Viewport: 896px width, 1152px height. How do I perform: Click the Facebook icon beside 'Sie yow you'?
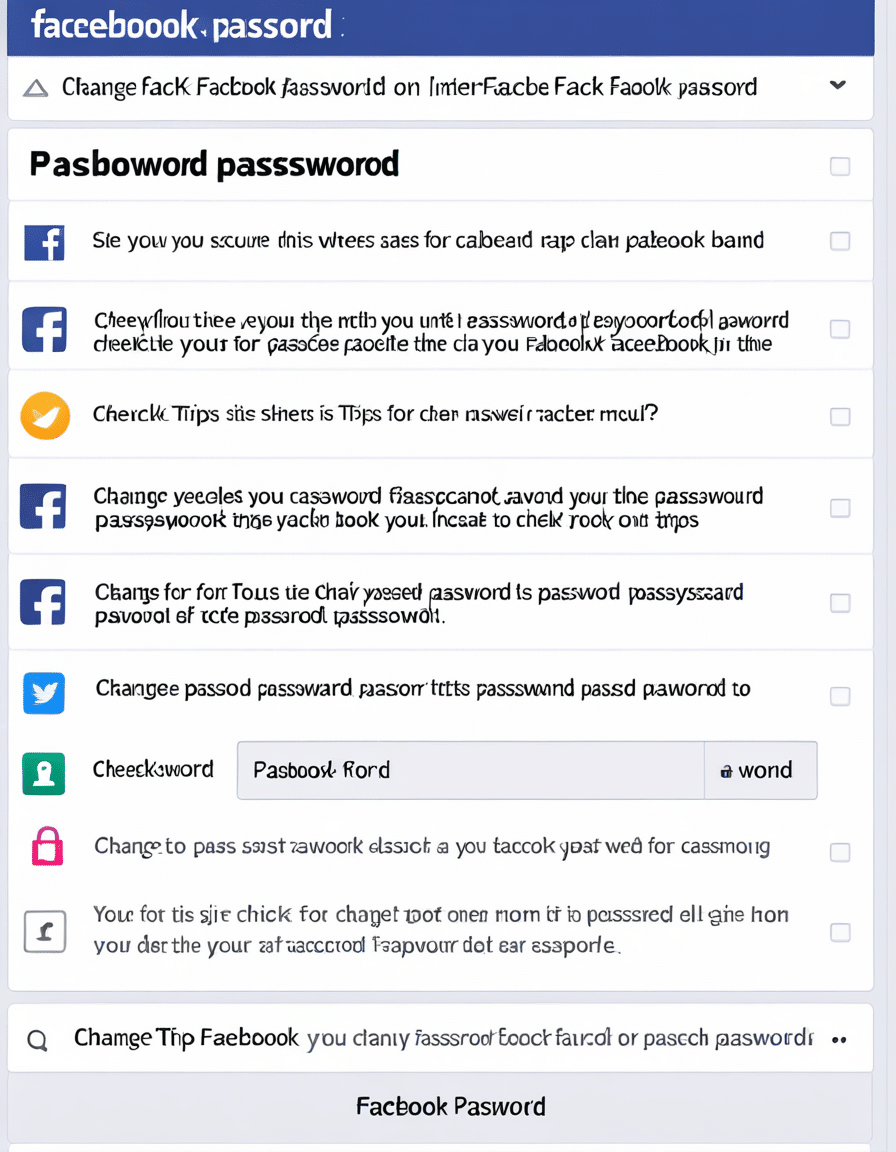(44, 243)
